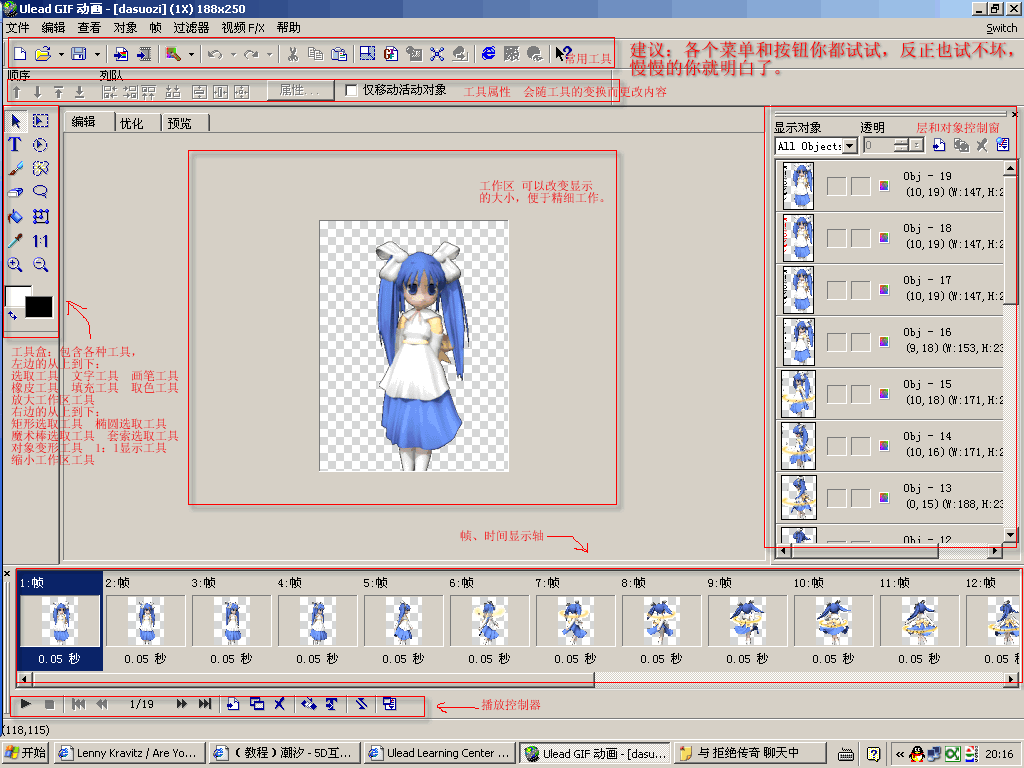Switch to the 预览 tab
Screen dimensions: 1024x768
click(179, 123)
